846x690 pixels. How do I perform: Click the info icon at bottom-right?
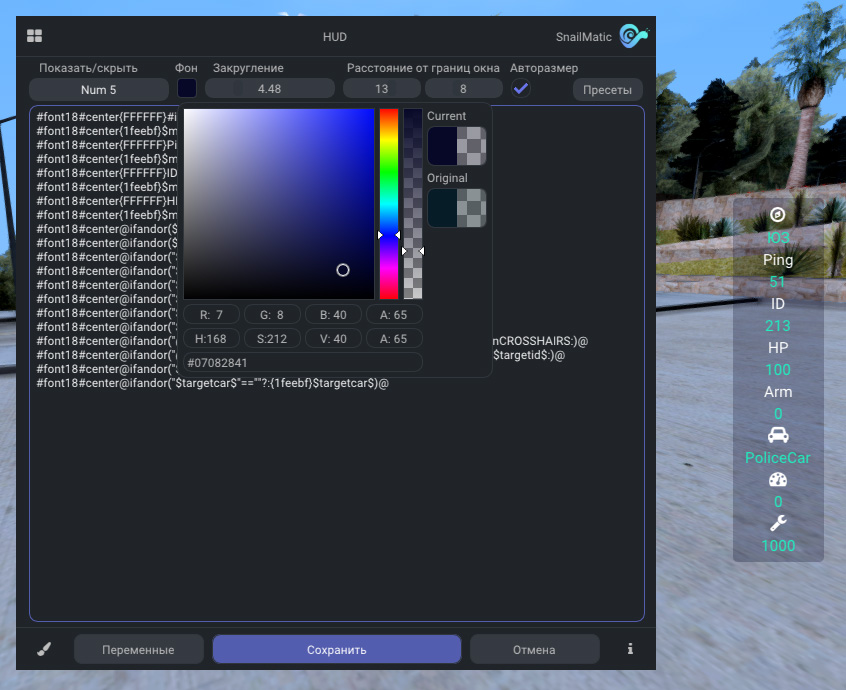point(630,649)
